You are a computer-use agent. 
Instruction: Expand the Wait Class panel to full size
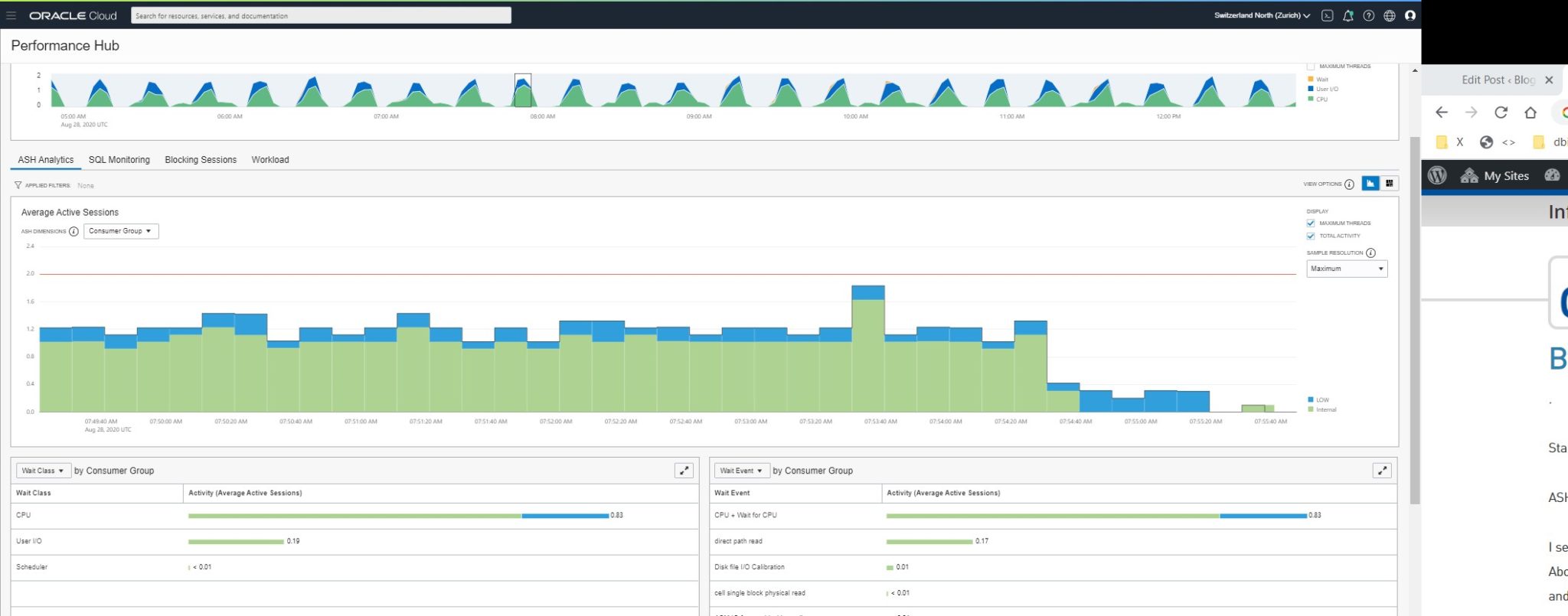click(684, 471)
